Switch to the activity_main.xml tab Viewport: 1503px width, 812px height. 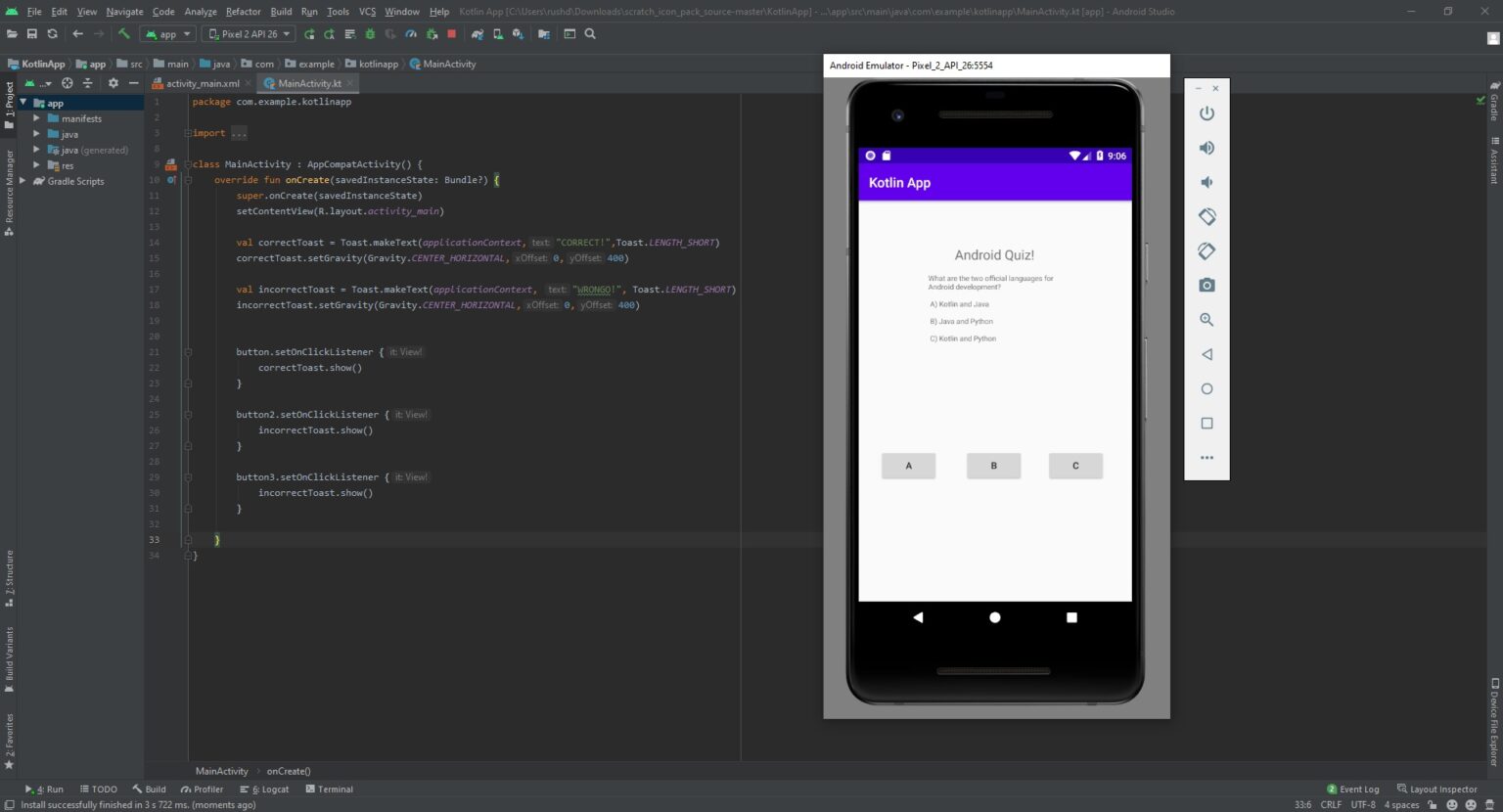(x=202, y=84)
